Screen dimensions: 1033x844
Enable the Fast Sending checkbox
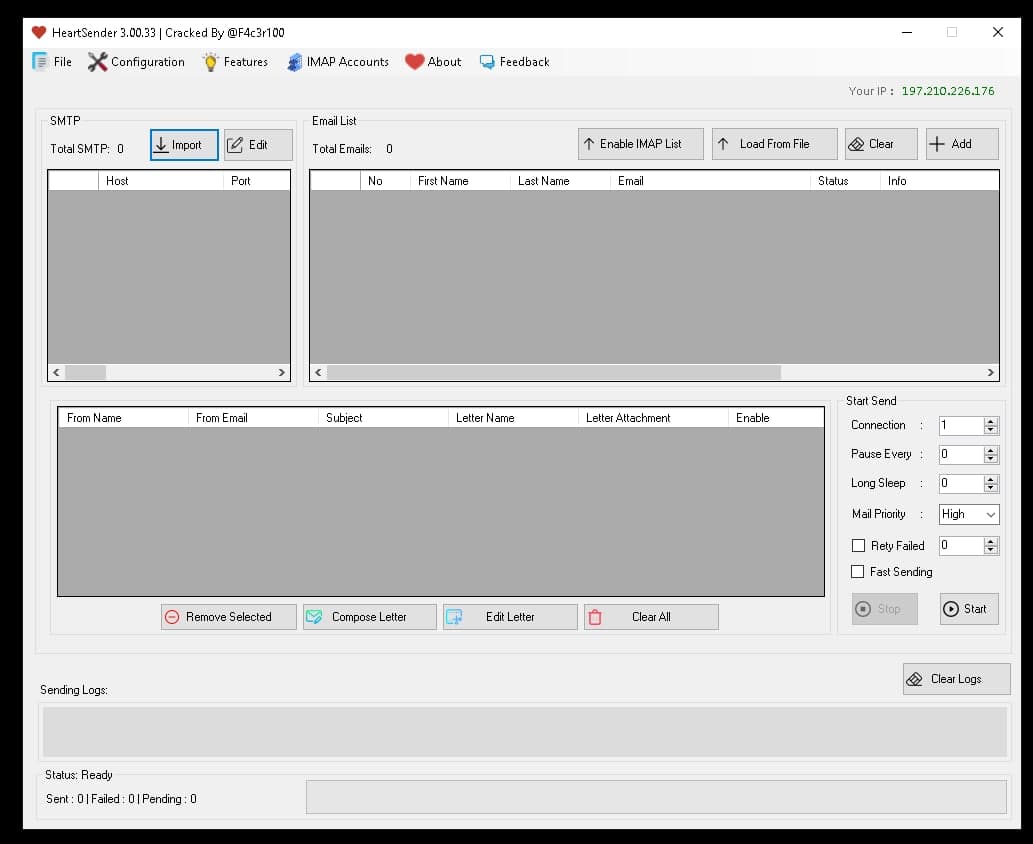[x=857, y=572]
